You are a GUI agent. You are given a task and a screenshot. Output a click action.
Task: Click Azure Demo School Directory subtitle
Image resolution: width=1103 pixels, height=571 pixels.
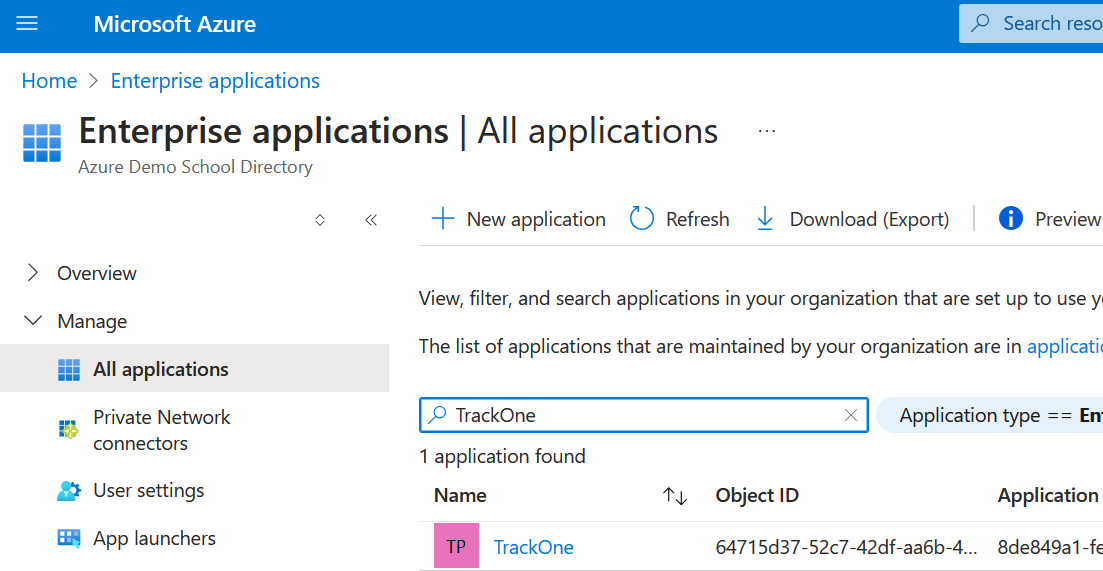click(x=196, y=167)
